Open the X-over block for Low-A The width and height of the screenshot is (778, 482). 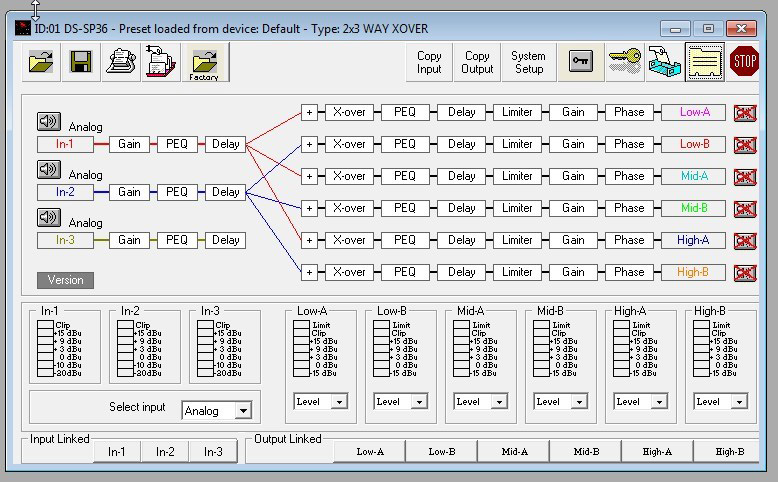349,112
